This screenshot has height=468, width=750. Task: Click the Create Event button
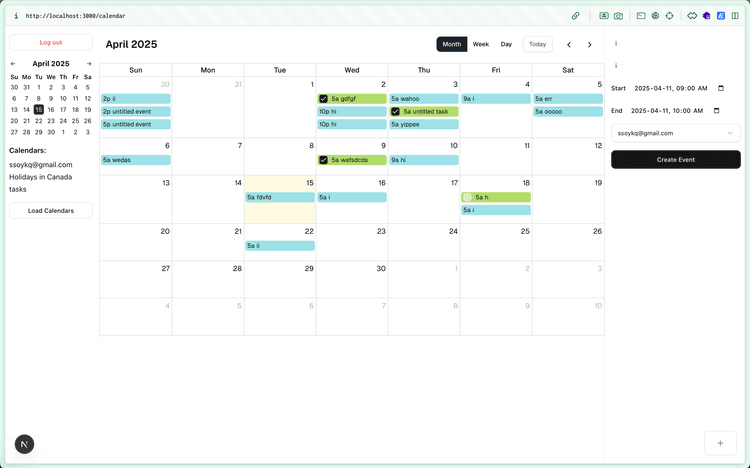coord(676,159)
